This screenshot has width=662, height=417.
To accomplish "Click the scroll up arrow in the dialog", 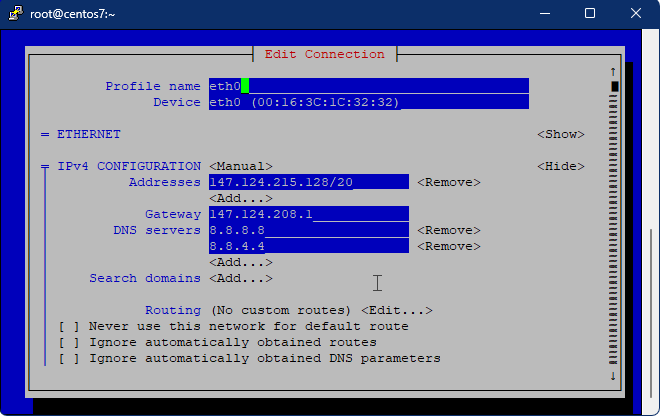I will (x=613, y=71).
